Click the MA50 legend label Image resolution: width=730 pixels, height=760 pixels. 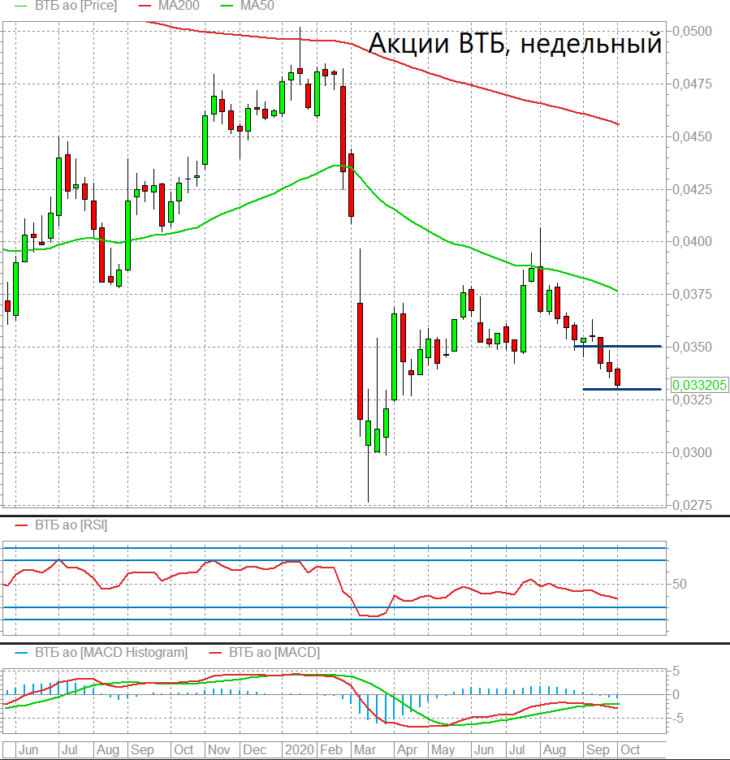tap(257, 6)
